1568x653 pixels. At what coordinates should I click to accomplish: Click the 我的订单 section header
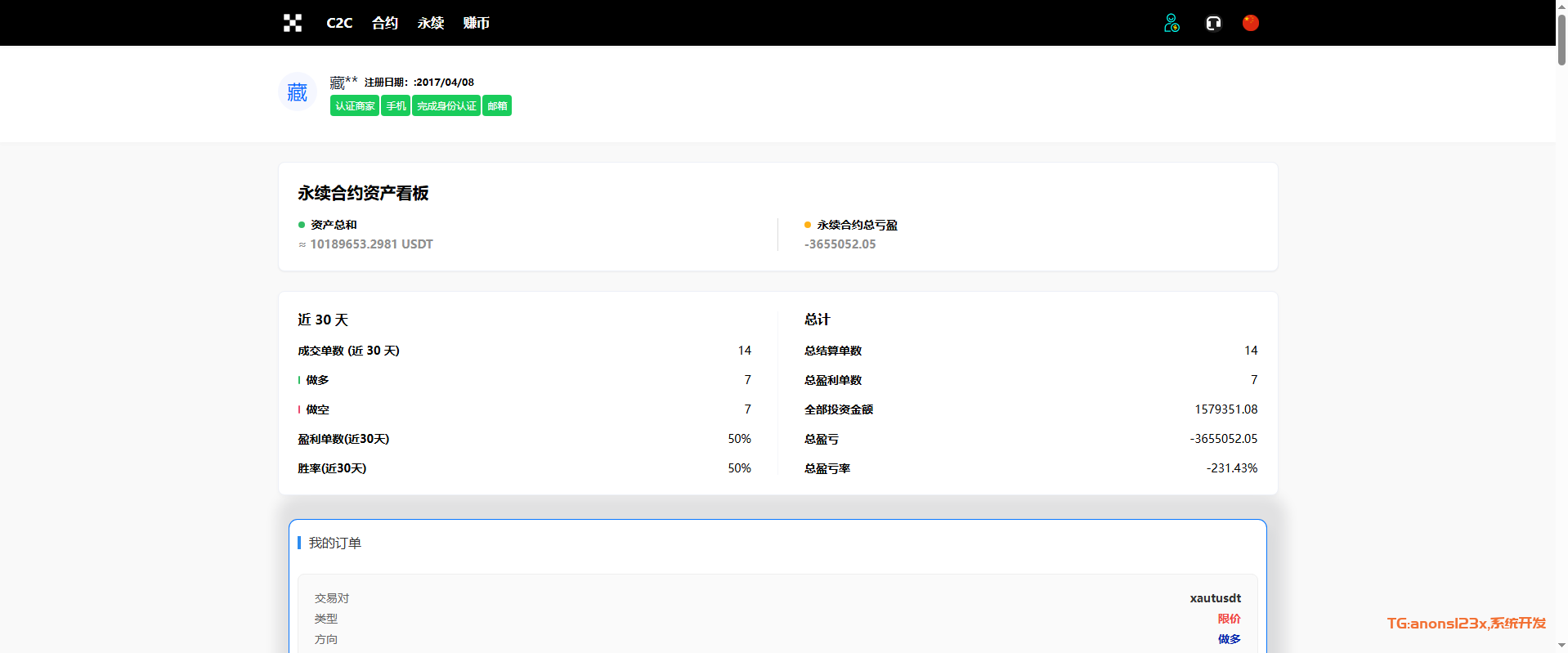(x=334, y=543)
